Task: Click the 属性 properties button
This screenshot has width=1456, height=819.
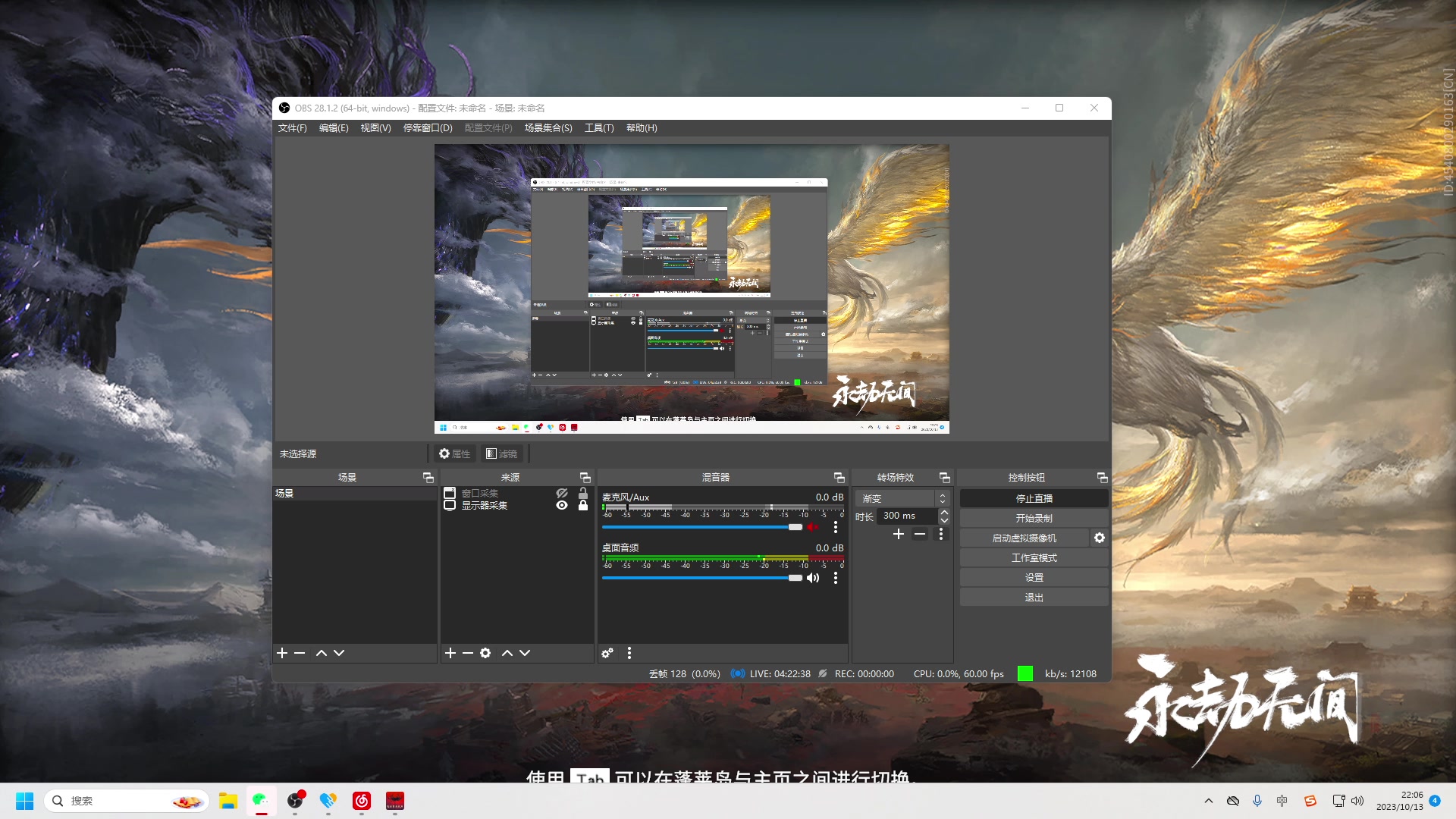Action: tap(455, 453)
